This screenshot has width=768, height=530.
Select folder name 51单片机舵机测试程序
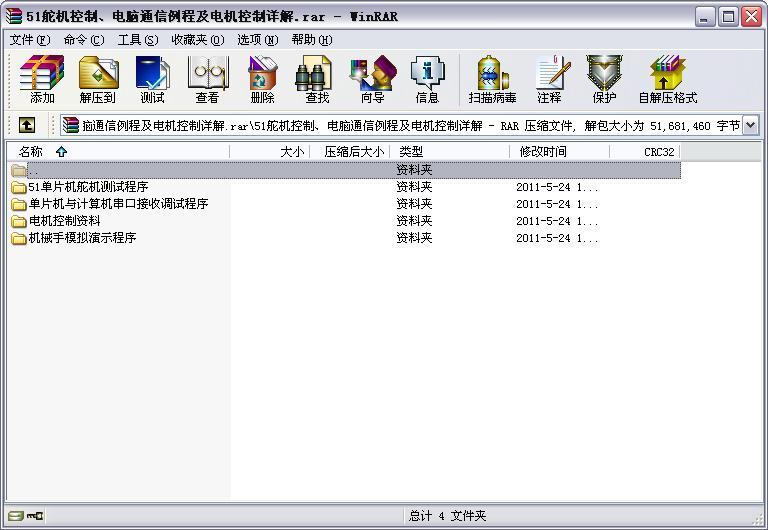tap(88, 187)
